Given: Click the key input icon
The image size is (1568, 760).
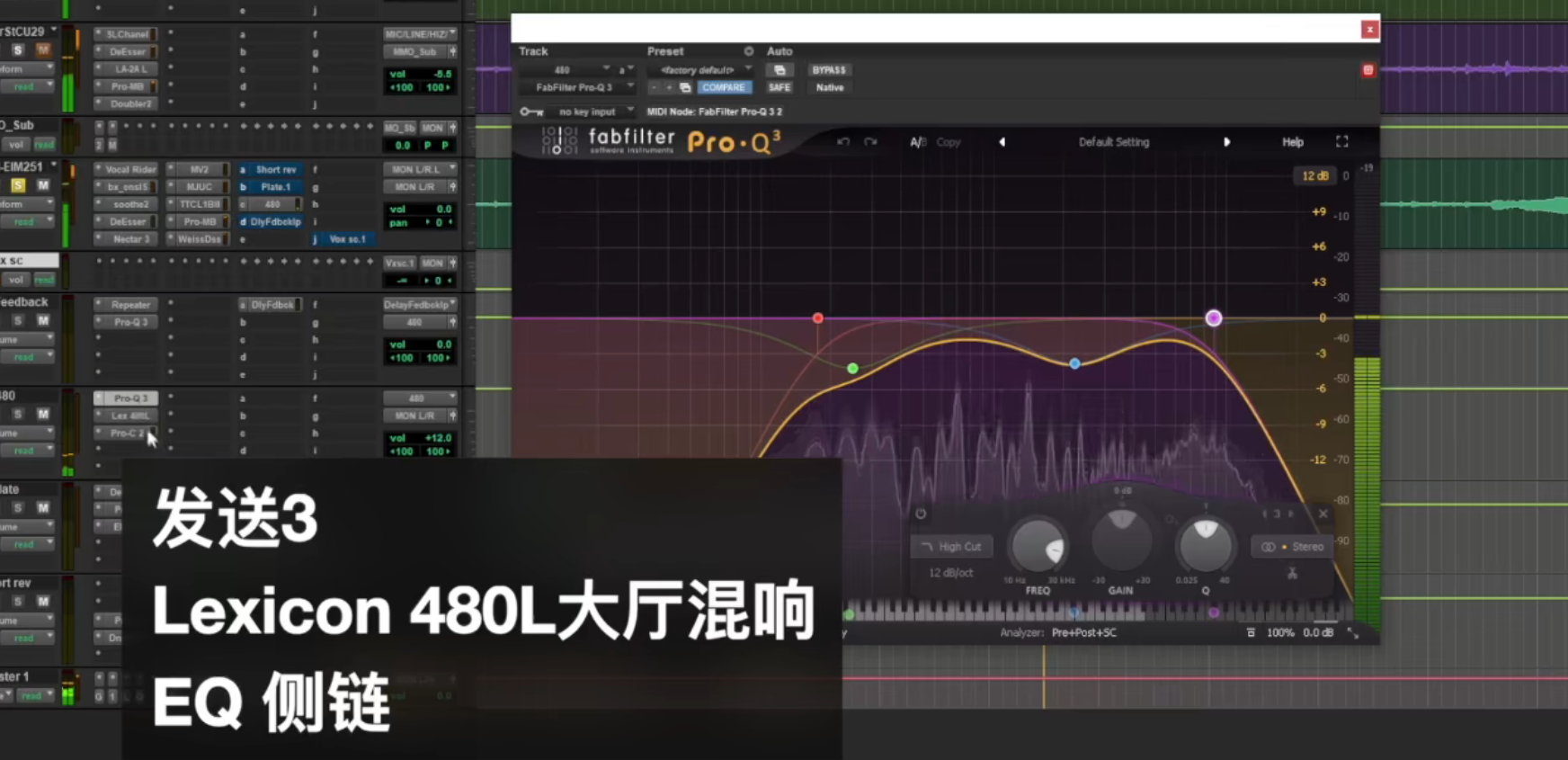Looking at the screenshot, I should pyautogui.click(x=531, y=112).
